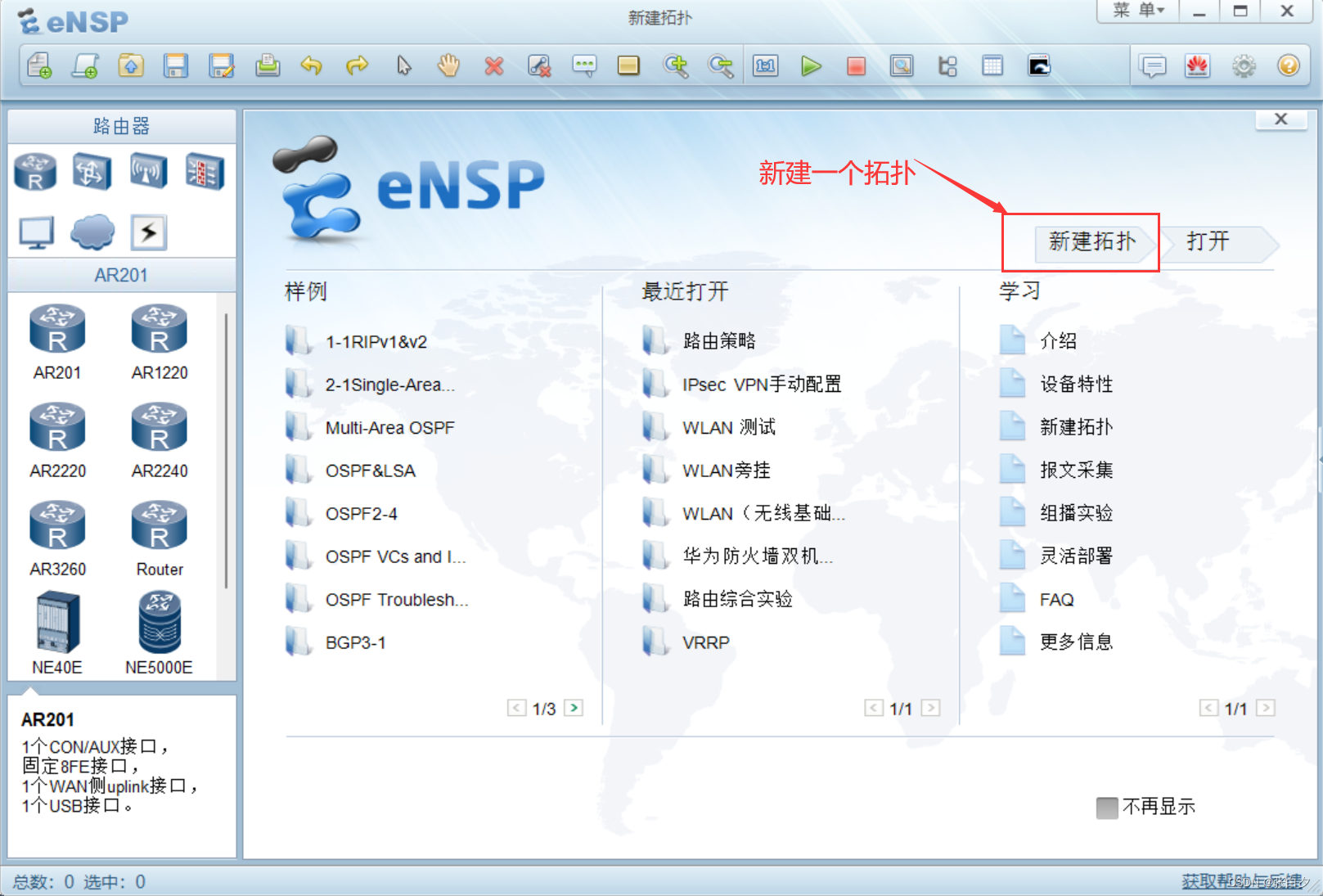Start devices with green play icon
Screen dimensions: 1323x896
[x=811, y=65]
